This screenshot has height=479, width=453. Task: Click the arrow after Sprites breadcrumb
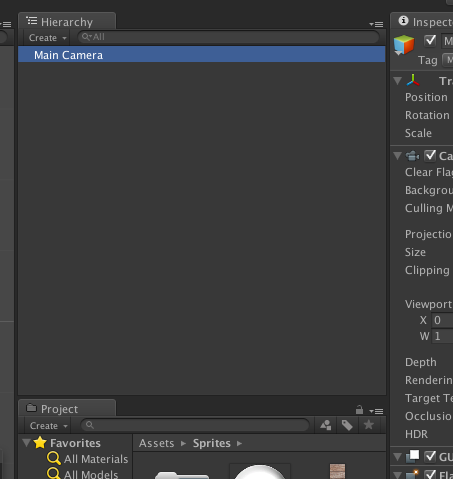[239, 443]
